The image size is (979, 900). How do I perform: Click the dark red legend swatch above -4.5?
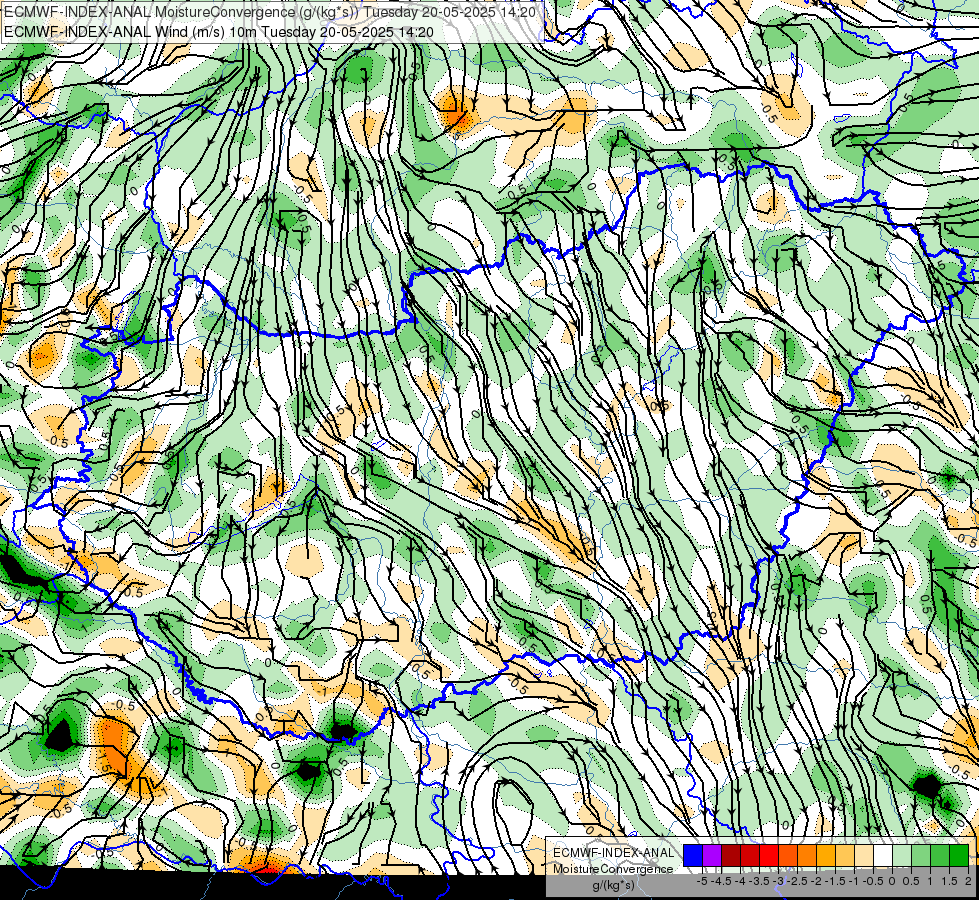(x=731, y=855)
